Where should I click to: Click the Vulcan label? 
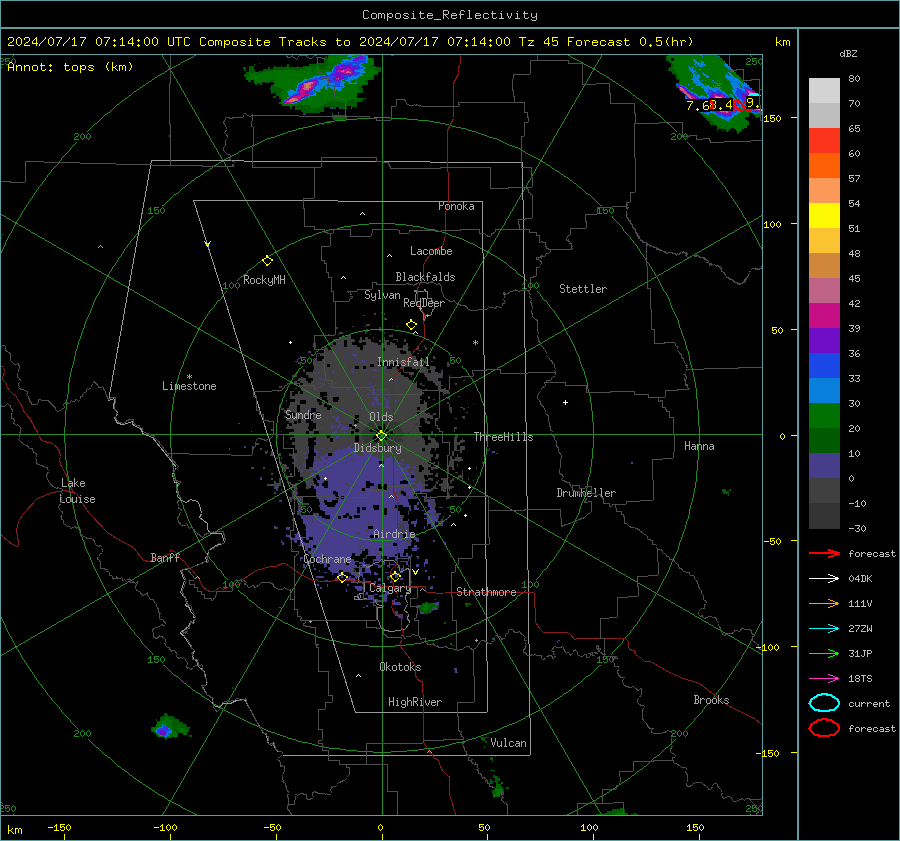click(508, 743)
